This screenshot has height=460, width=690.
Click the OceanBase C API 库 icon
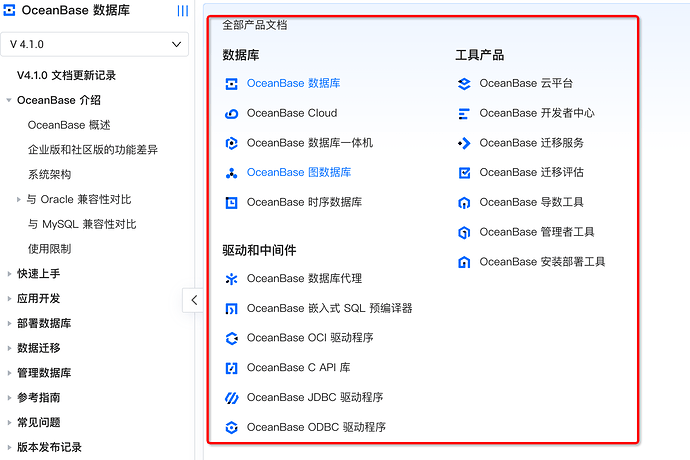(231, 368)
